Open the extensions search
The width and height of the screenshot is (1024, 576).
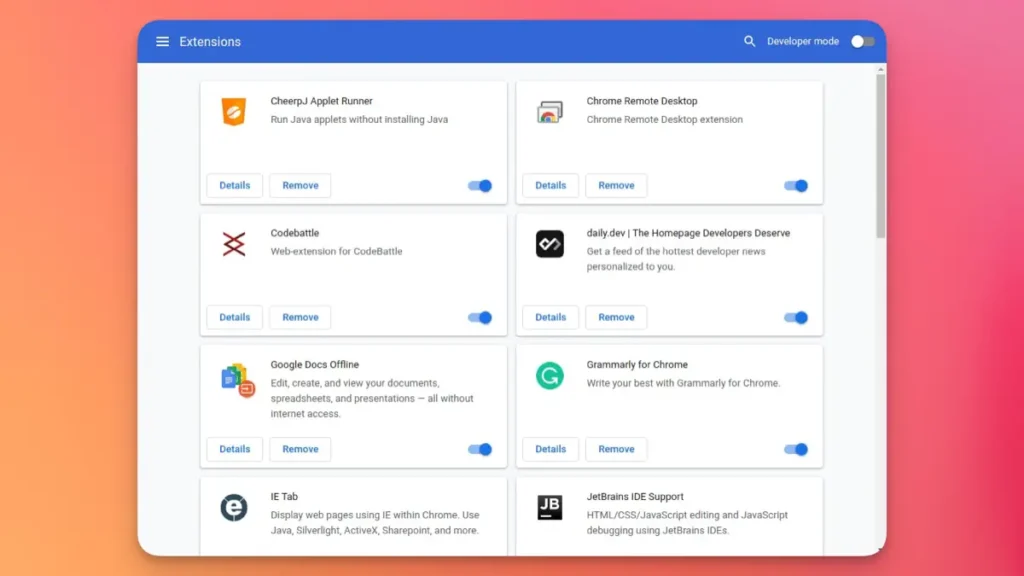(749, 41)
